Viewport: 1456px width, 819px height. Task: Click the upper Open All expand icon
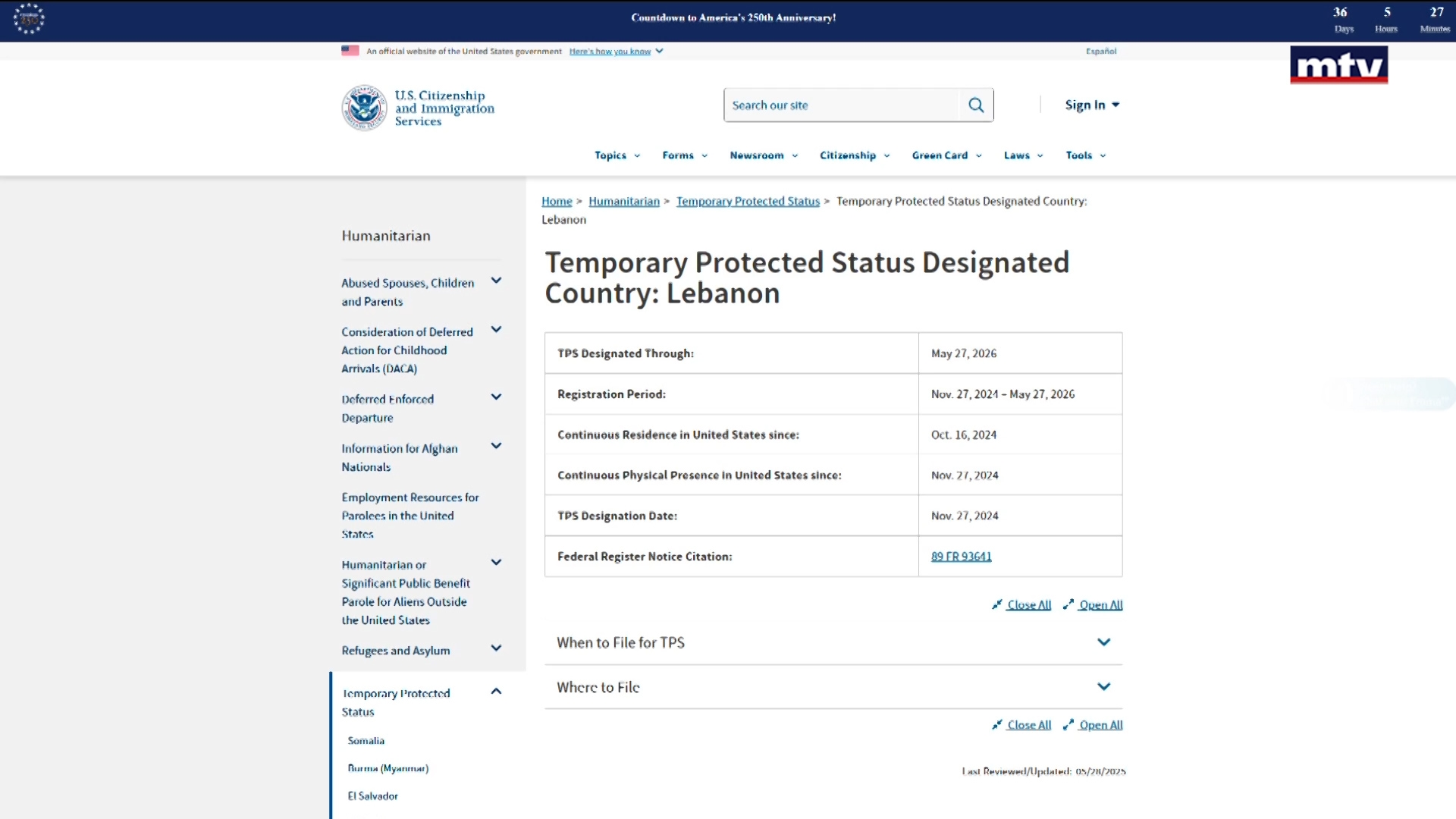1068,604
